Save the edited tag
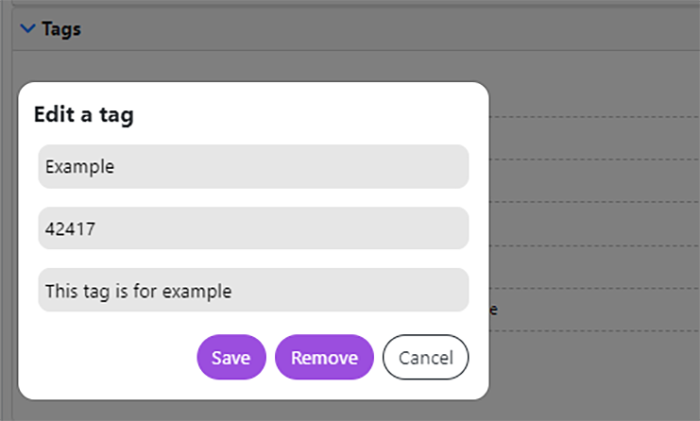The height and width of the screenshot is (421, 700). click(x=231, y=358)
